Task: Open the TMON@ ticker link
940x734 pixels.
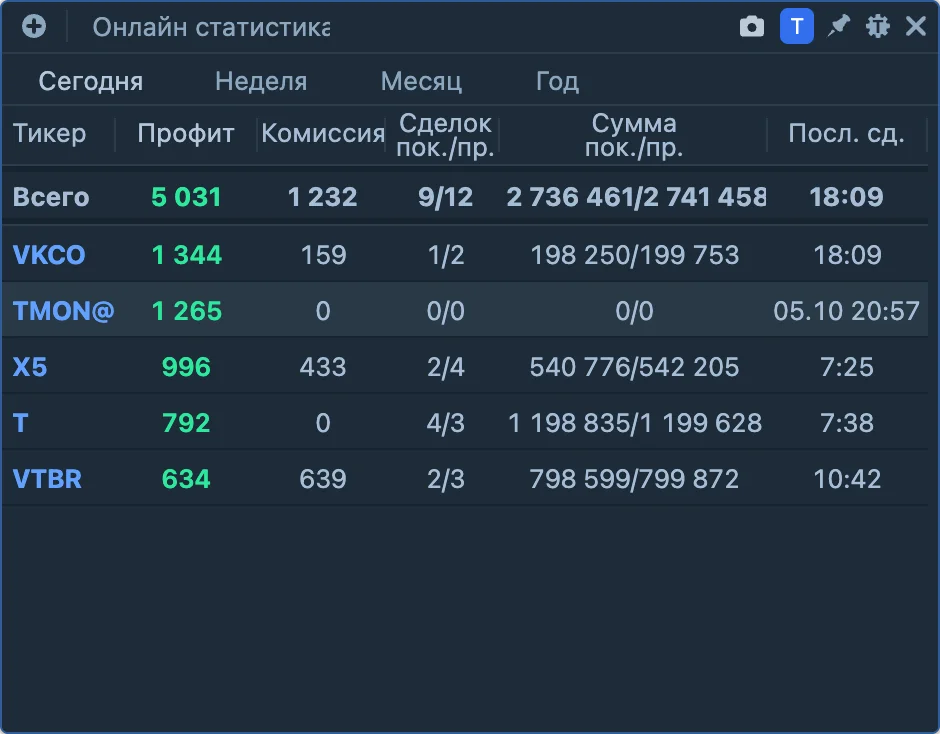Action: [x=64, y=311]
